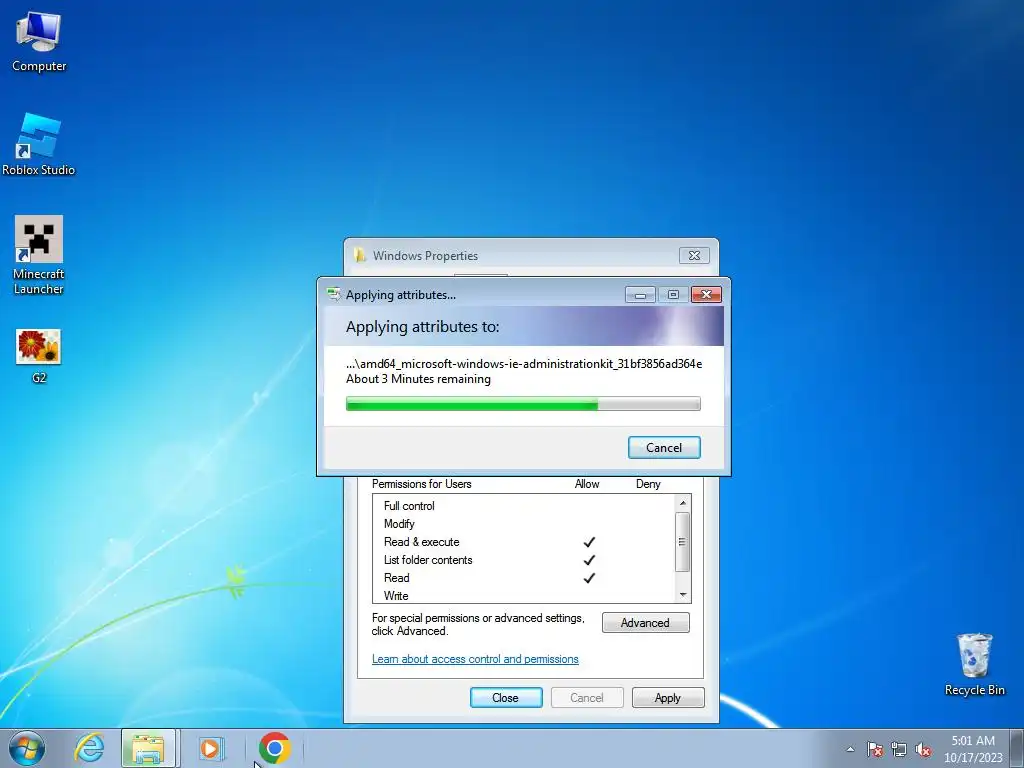Launch Internet Explorer from the taskbar
This screenshot has height=768, width=1024.
click(x=89, y=748)
